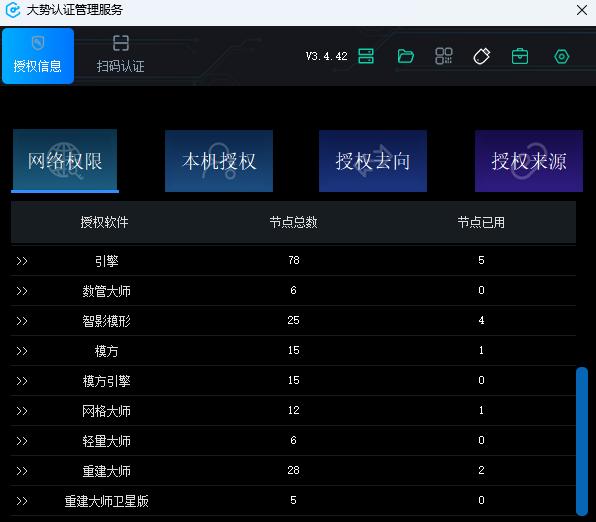This screenshot has height=522, width=596.
Task: Select the 授权信息 tab
Action: [38, 56]
